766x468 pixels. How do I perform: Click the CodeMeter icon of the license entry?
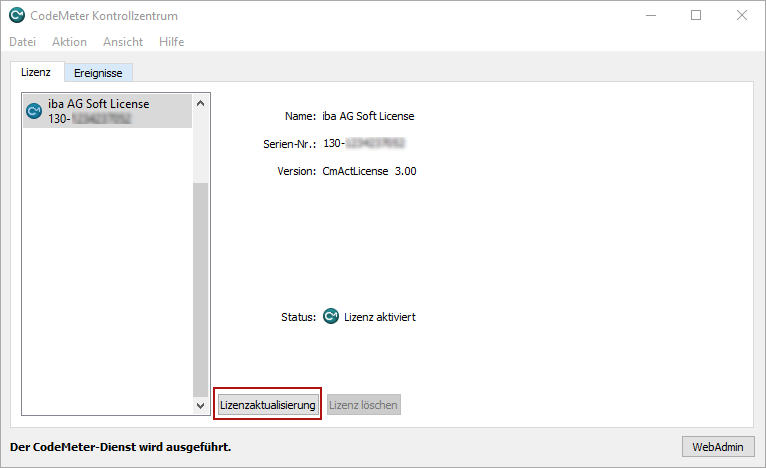[x=34, y=111]
